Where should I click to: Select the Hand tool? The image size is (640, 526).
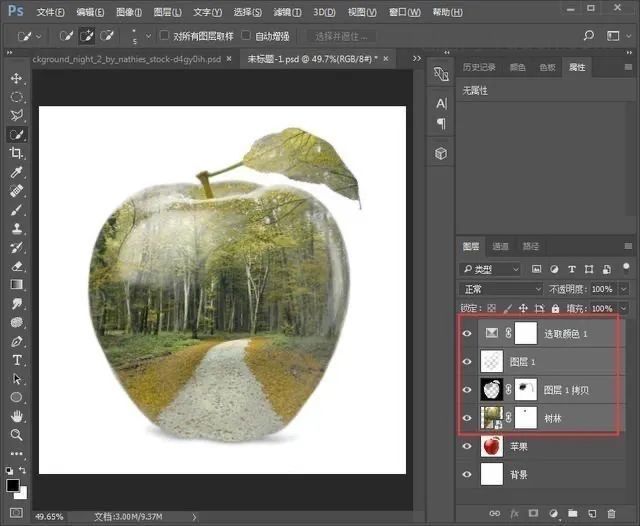[16, 416]
